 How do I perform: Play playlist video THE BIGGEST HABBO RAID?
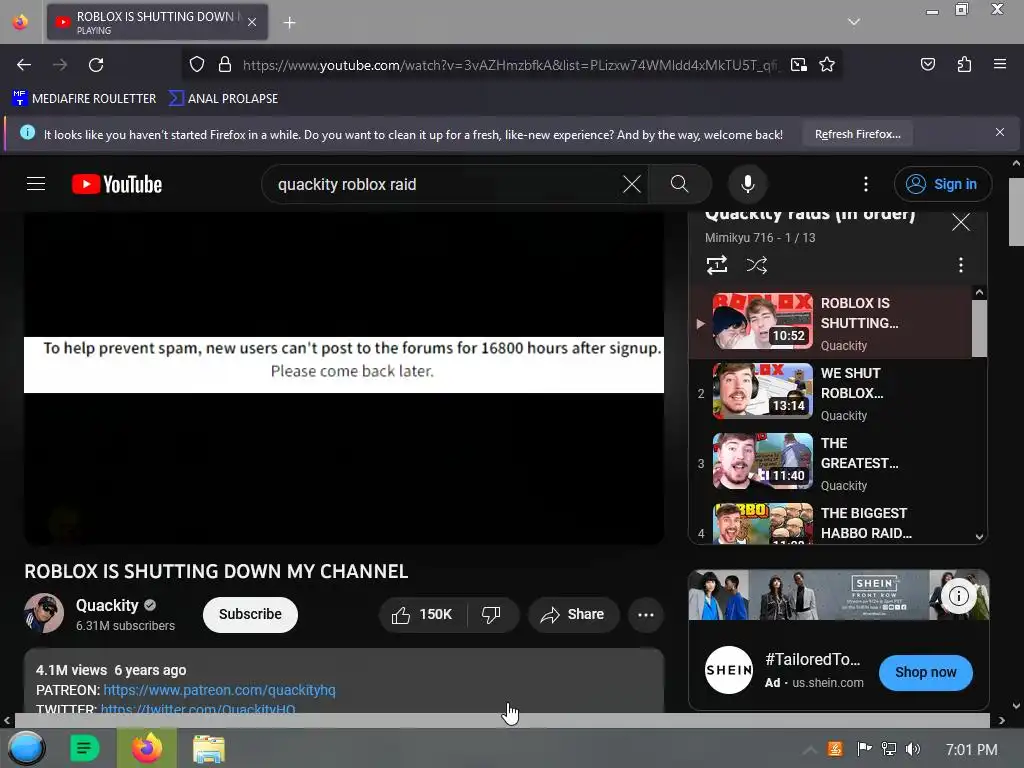point(831,523)
